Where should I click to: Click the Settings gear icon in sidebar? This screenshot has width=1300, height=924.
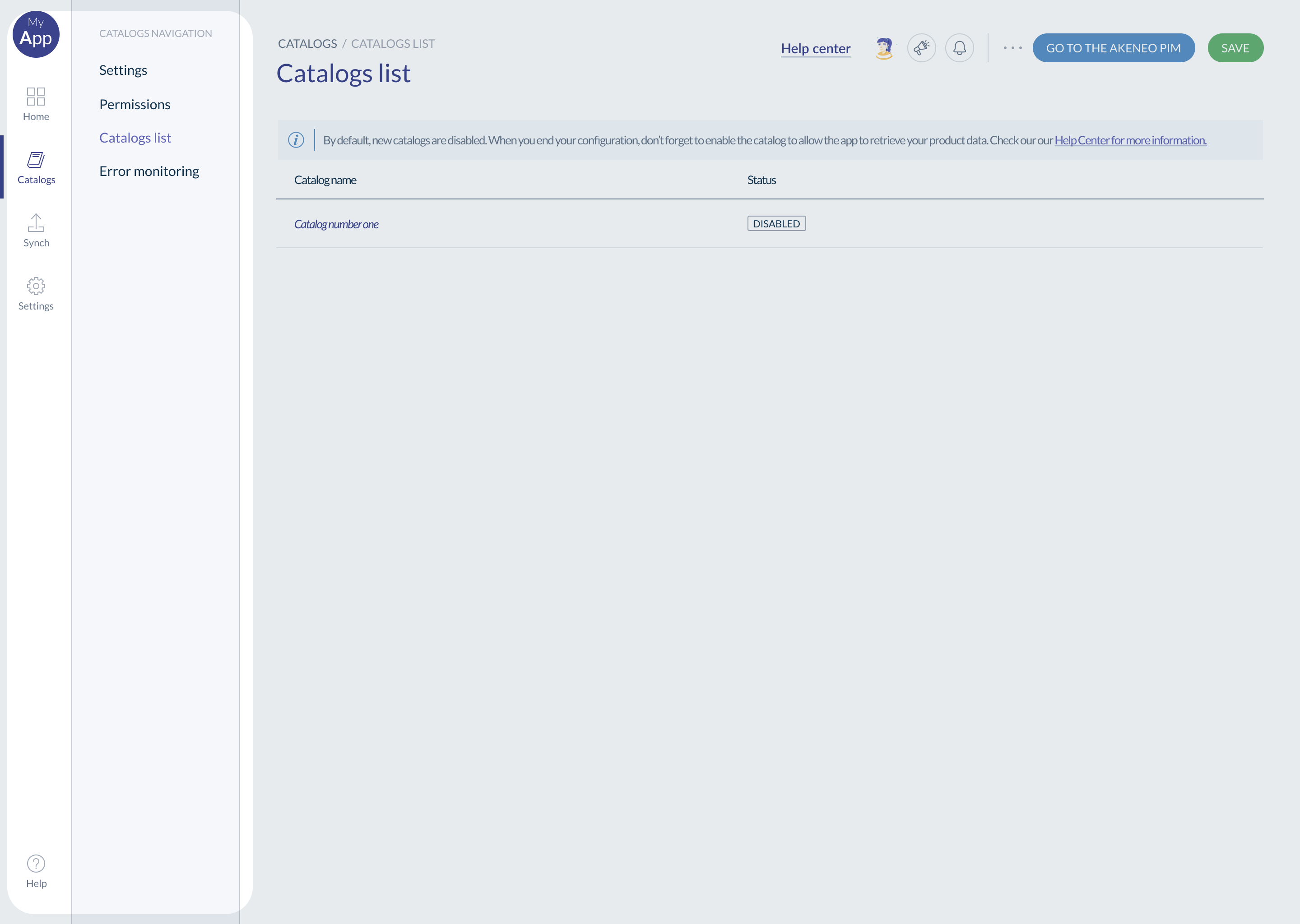click(x=36, y=286)
